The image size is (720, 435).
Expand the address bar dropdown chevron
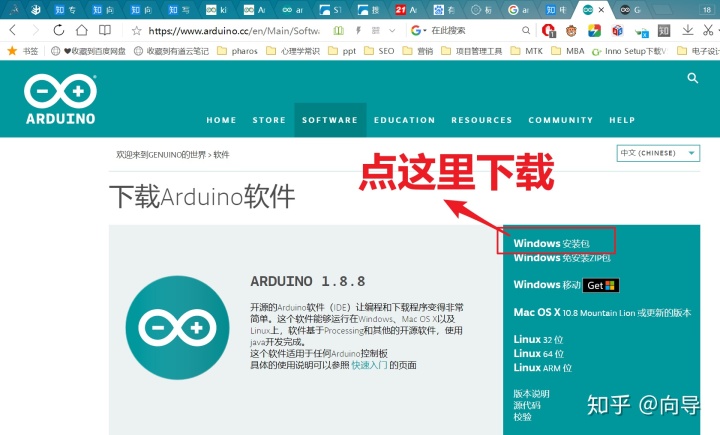click(392, 31)
